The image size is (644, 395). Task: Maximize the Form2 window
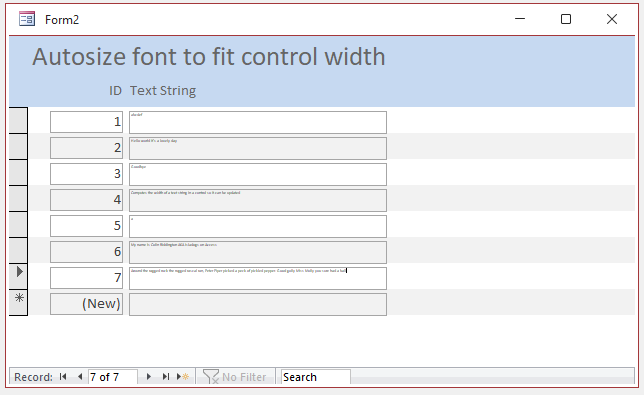point(566,19)
